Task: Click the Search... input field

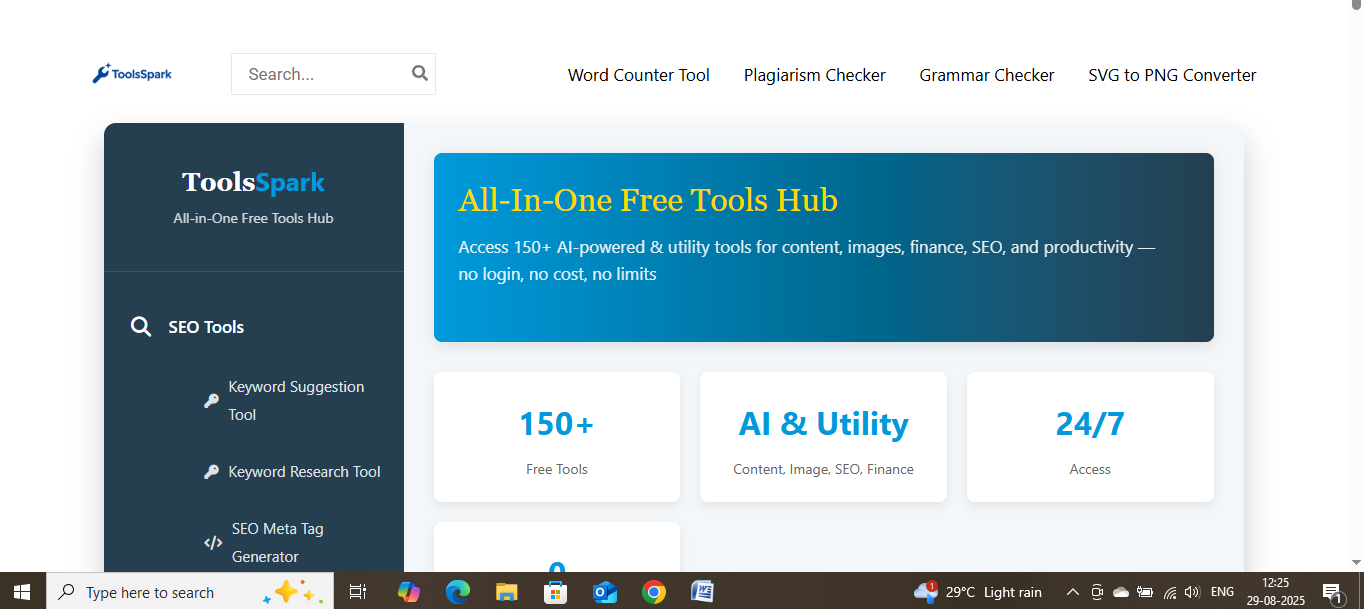Action: pyautogui.click(x=320, y=73)
